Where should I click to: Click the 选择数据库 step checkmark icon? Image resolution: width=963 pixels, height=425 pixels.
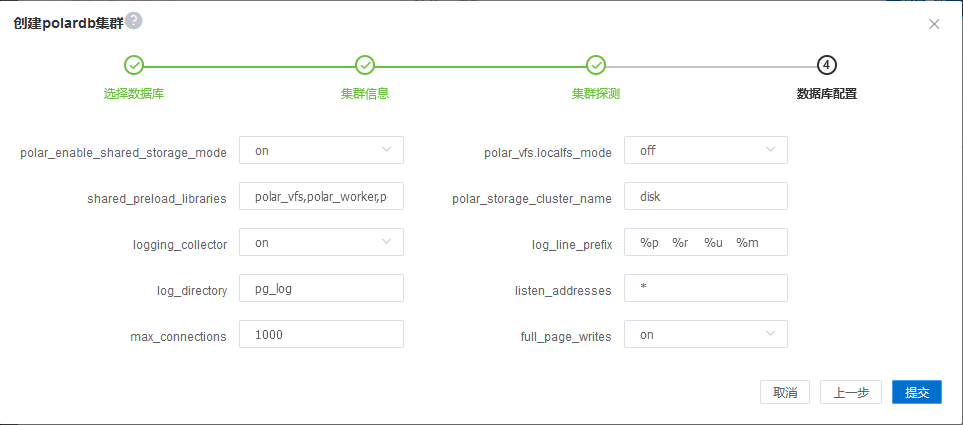click(x=133, y=64)
